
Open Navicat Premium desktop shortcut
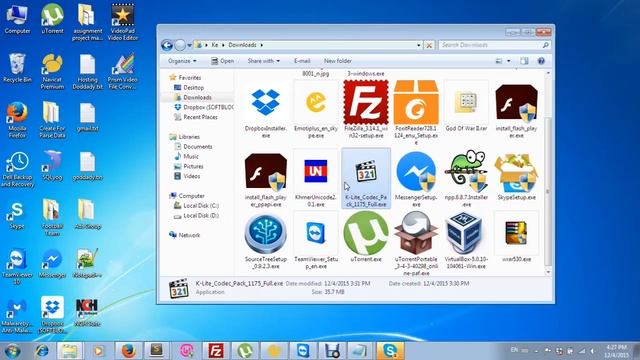(x=52, y=71)
